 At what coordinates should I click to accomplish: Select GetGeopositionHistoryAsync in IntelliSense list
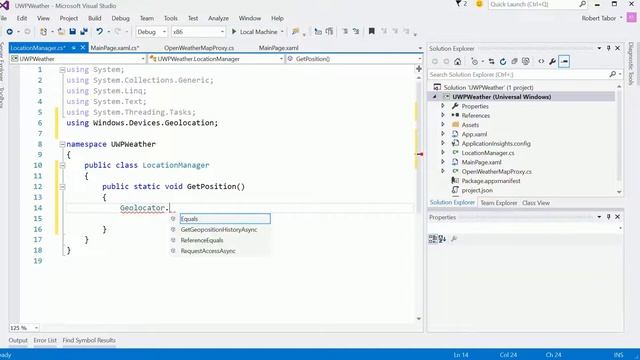tap(219, 229)
